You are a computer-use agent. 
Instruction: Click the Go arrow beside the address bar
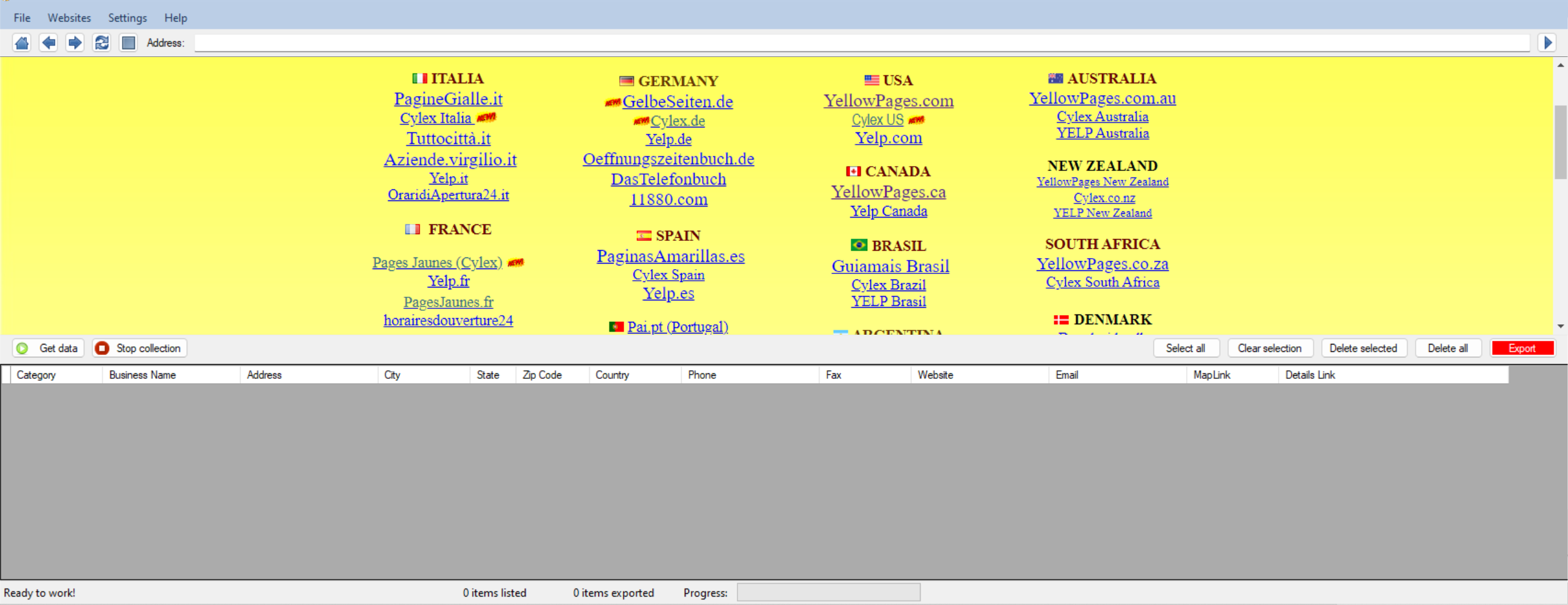(x=1547, y=43)
